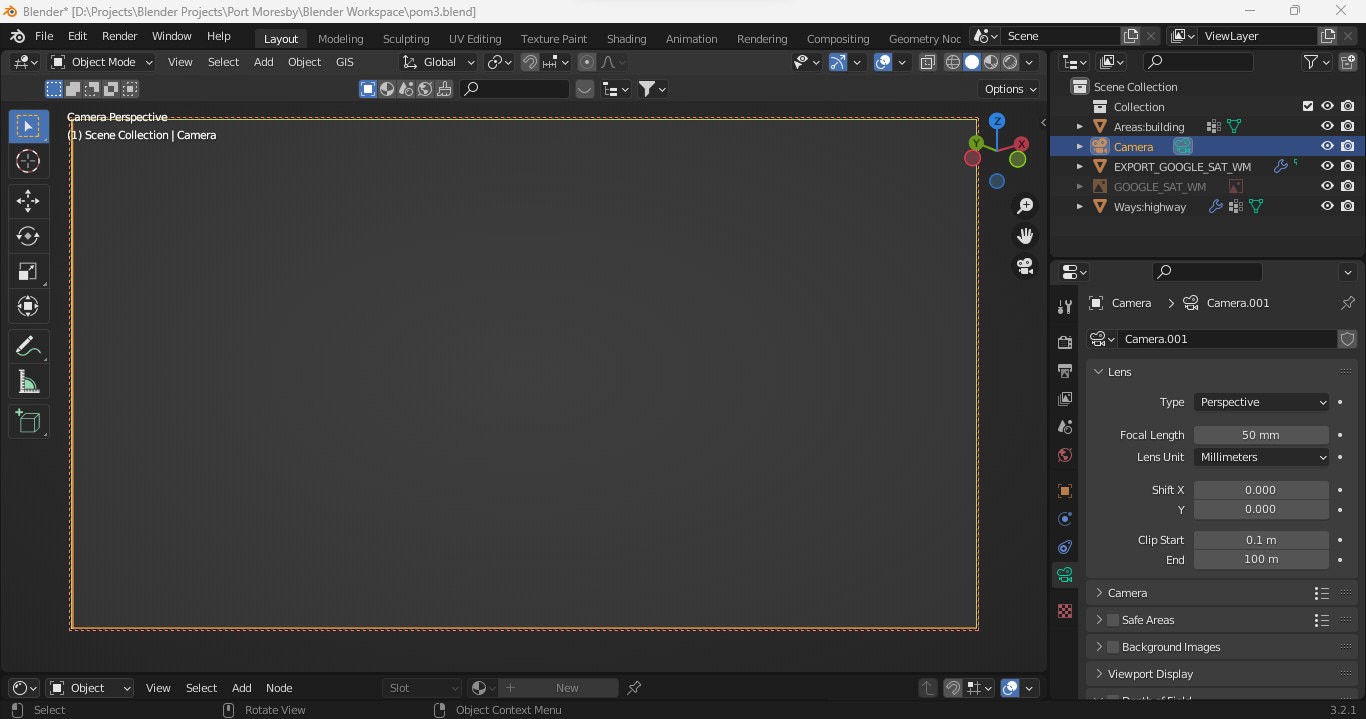Uncheck the Collection checkbox in the outliner
The height and width of the screenshot is (719, 1366).
(1306, 105)
